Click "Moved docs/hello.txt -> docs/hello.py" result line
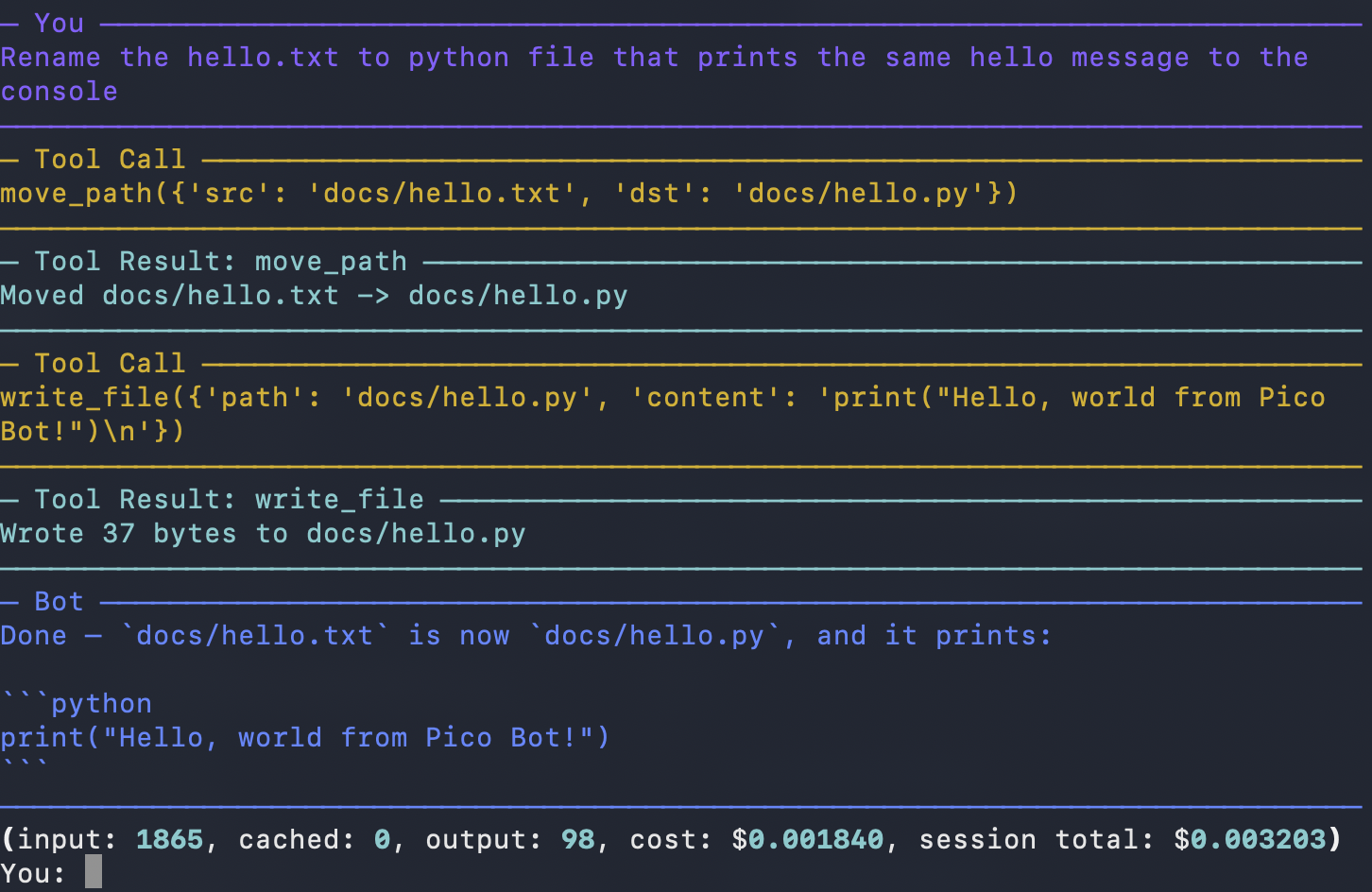 coord(314,296)
